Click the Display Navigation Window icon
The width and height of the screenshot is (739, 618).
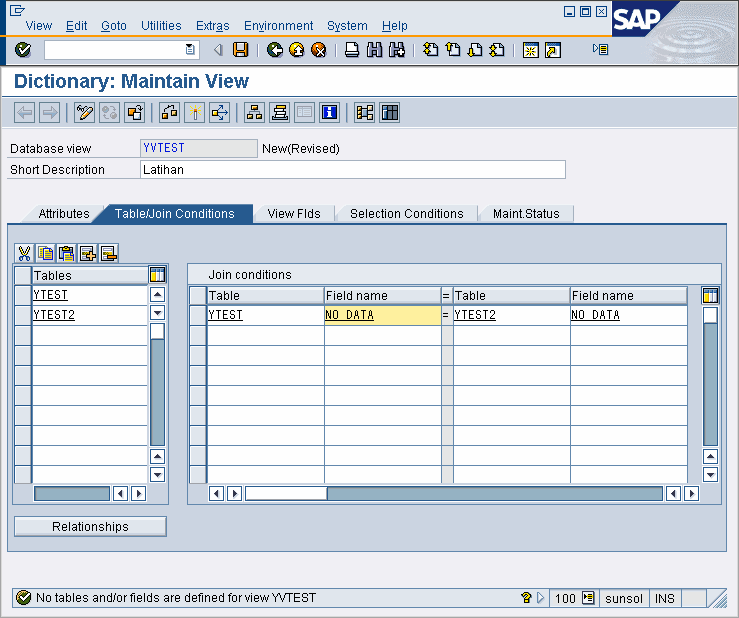pos(279,113)
